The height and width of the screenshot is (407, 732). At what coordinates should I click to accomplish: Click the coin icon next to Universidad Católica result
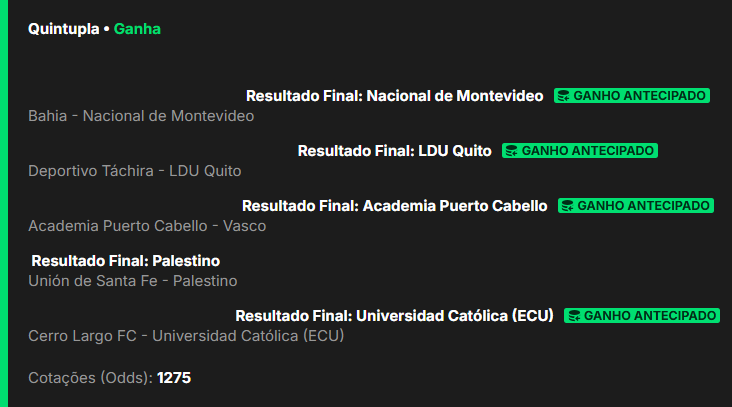pyautogui.click(x=574, y=316)
